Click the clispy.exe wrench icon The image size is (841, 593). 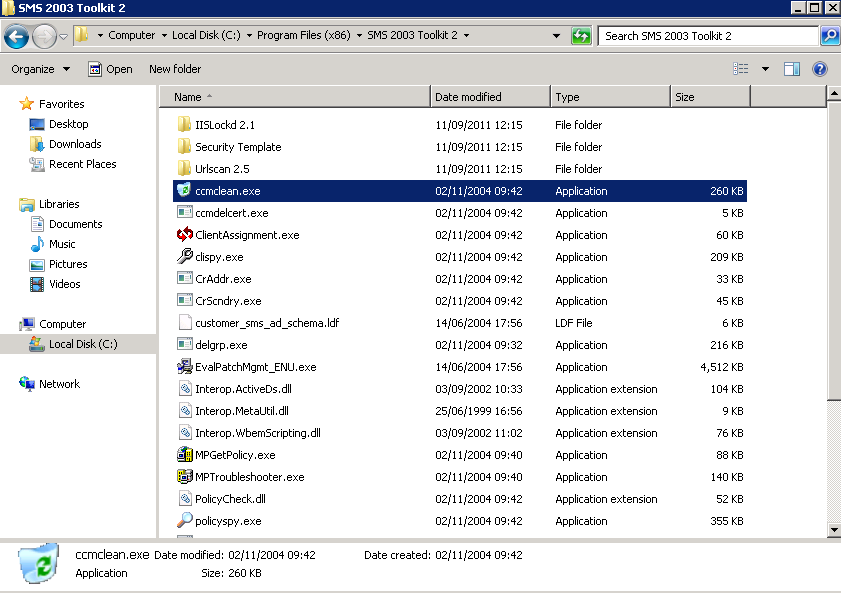tap(185, 256)
